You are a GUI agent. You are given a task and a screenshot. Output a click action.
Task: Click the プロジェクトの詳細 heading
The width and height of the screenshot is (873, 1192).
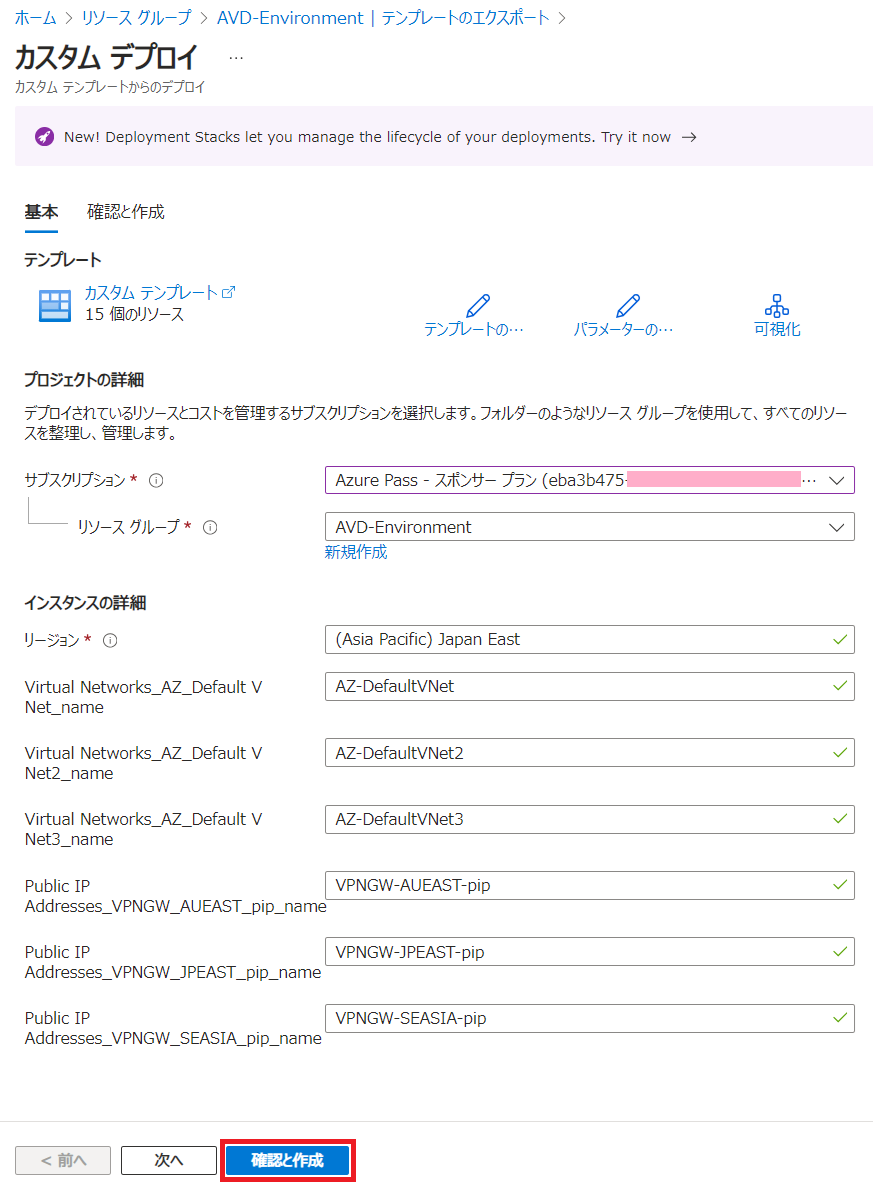84,379
